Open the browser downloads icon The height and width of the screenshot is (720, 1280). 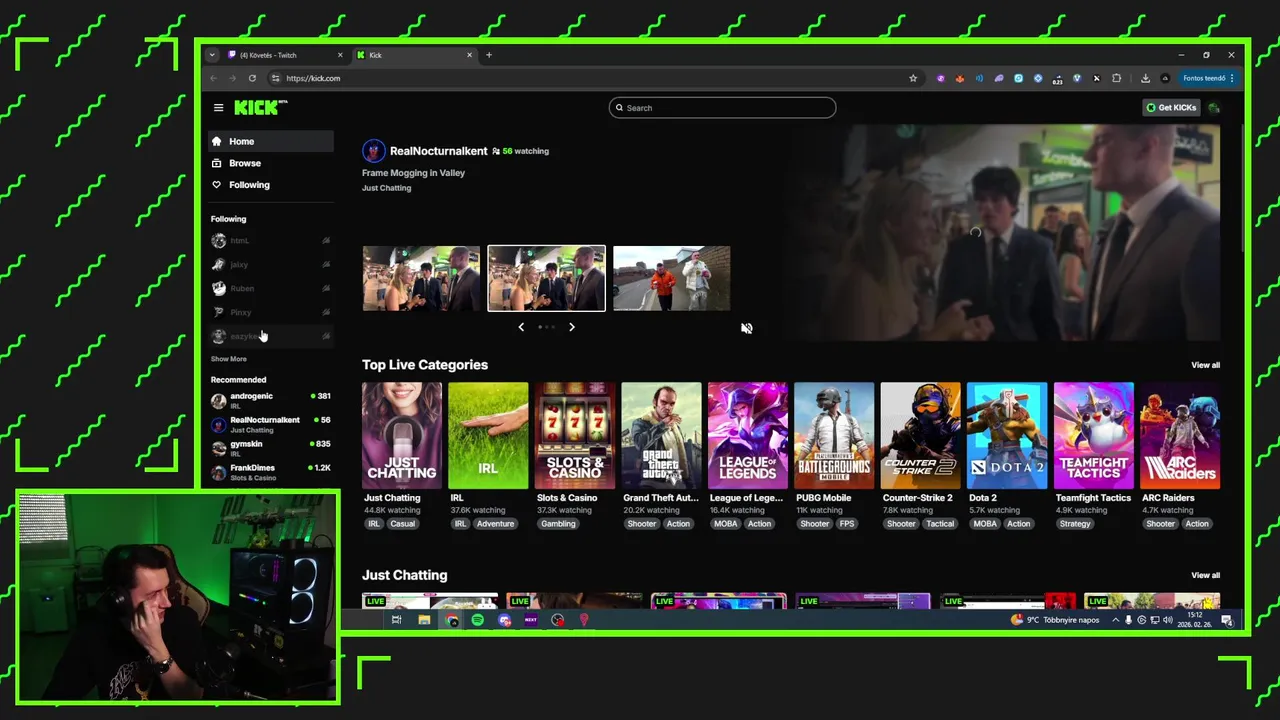[1145, 78]
